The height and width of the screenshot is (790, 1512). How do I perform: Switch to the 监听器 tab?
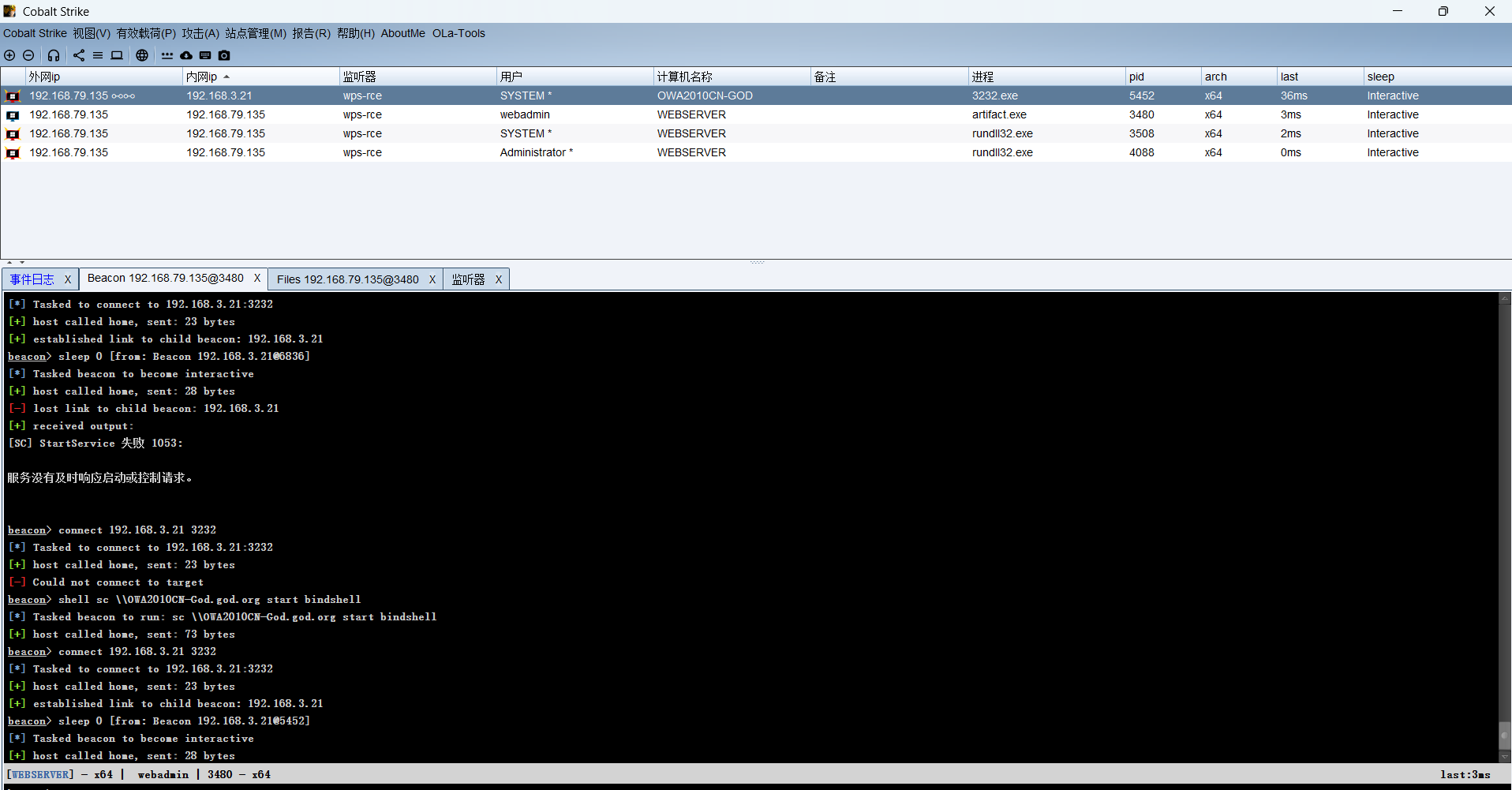[469, 279]
